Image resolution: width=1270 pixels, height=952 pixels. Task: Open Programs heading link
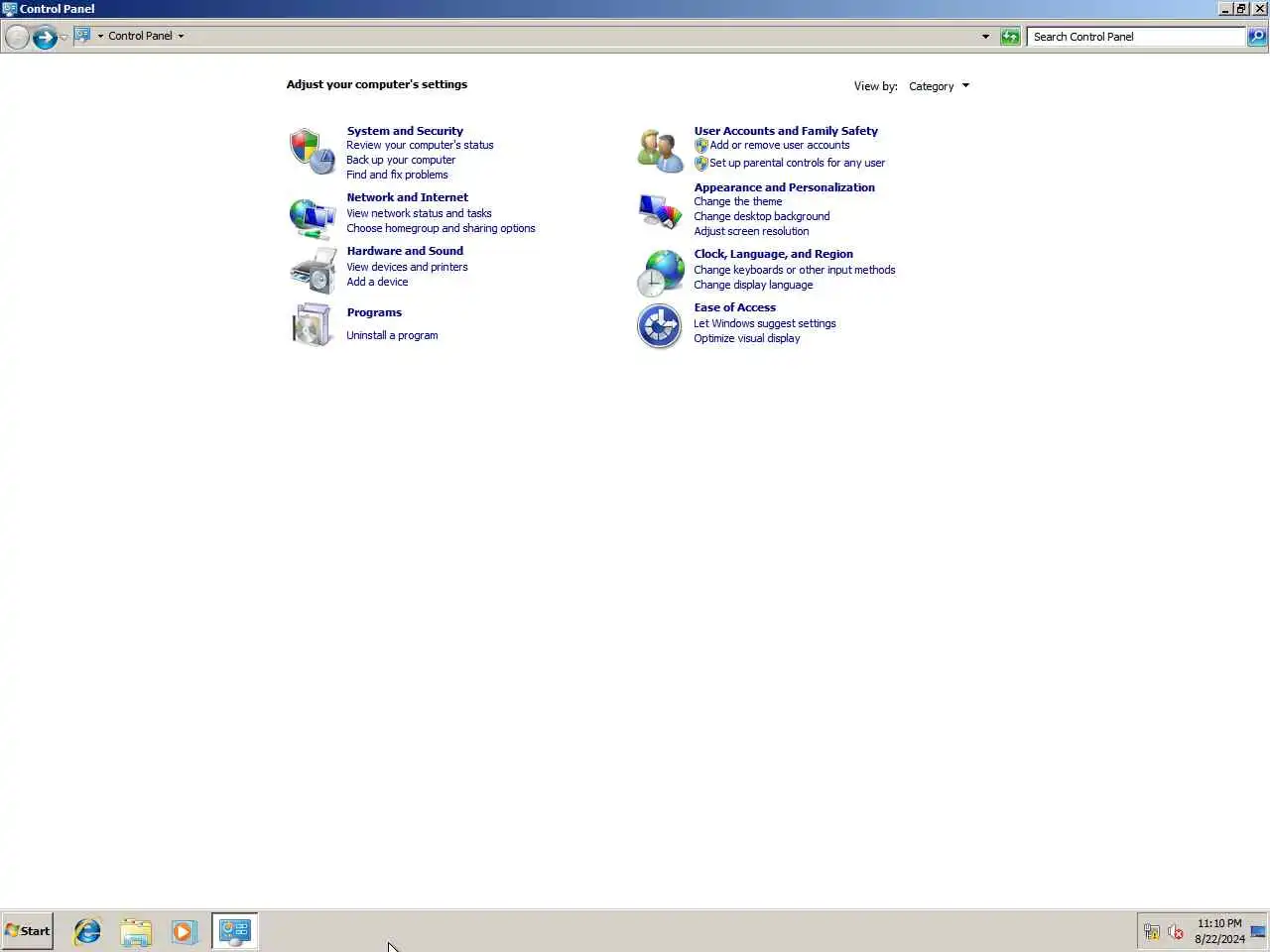[x=374, y=312]
